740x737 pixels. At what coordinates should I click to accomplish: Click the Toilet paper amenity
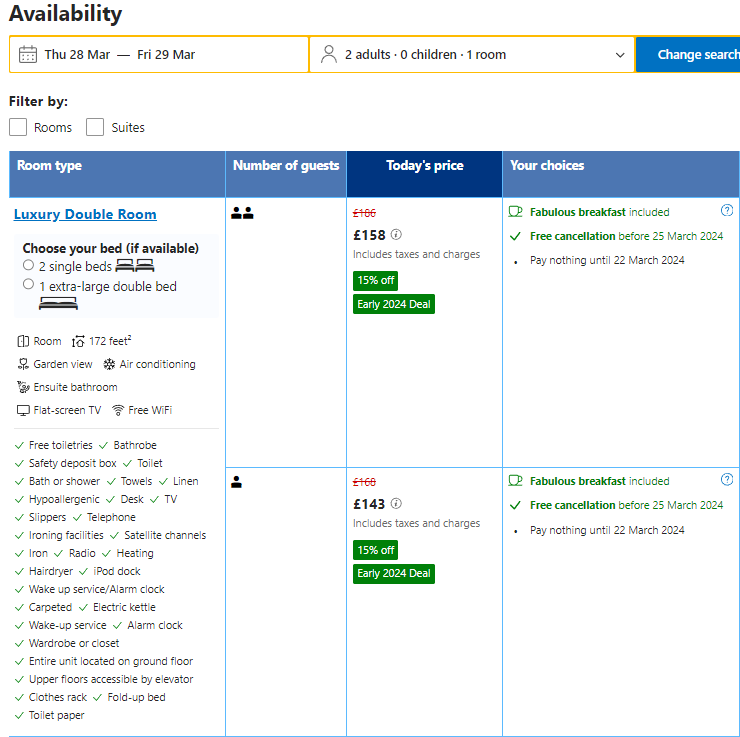(x=56, y=715)
